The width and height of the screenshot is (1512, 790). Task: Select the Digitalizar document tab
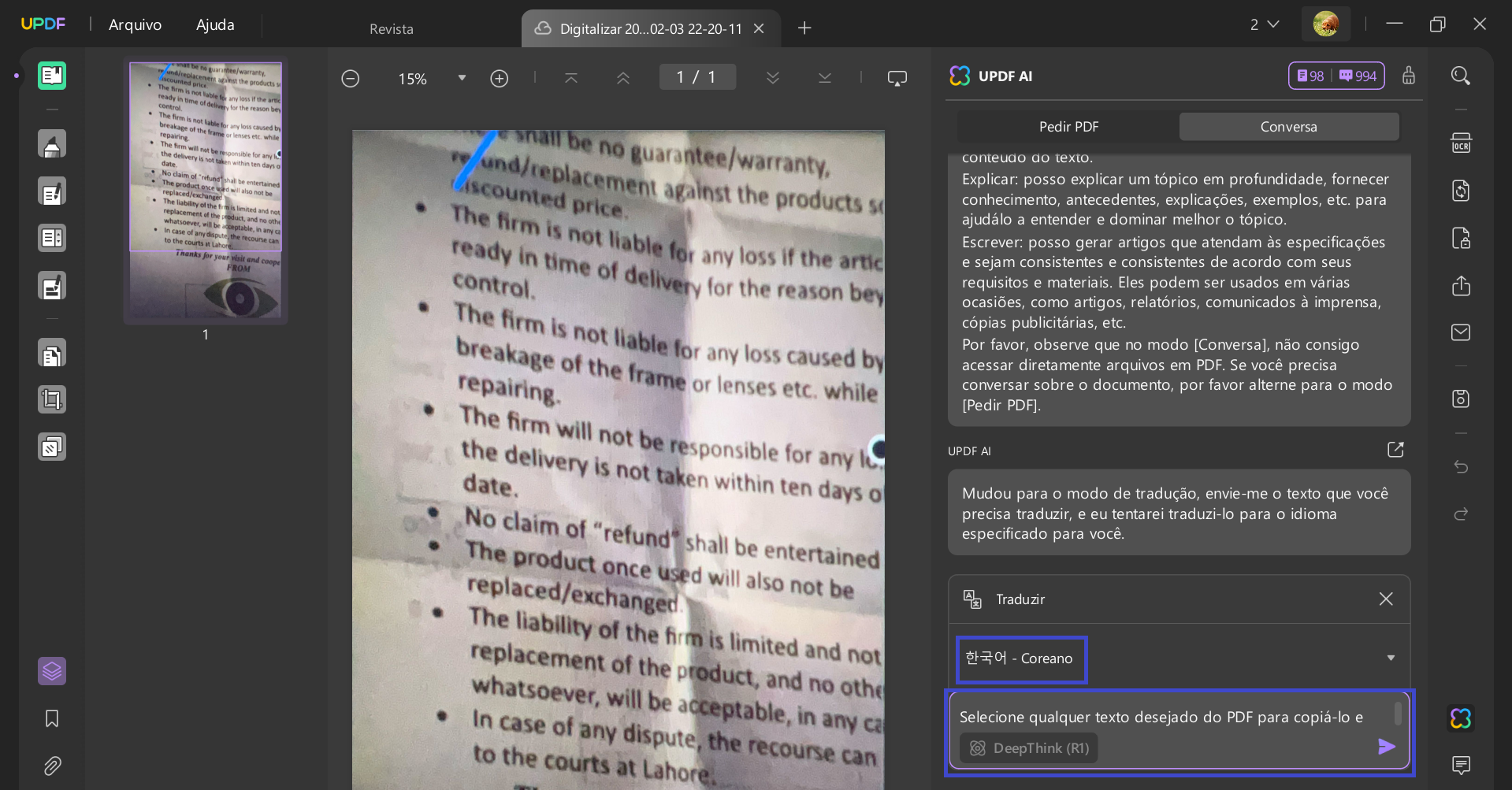pos(650,28)
